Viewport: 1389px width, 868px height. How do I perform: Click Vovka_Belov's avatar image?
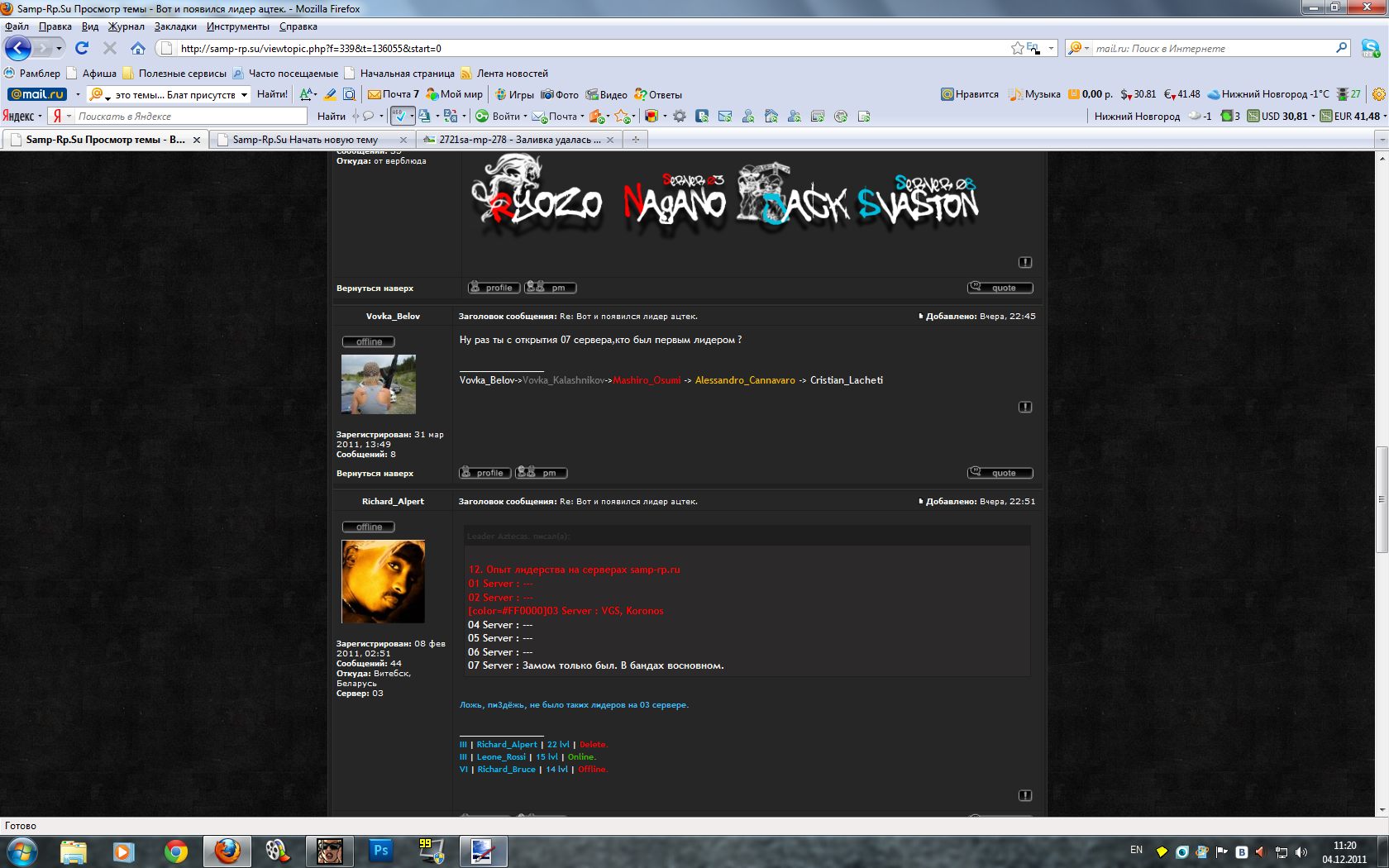[x=379, y=384]
